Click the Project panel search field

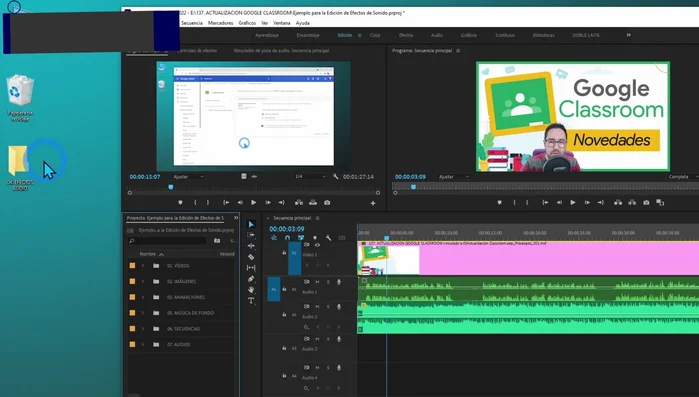[x=168, y=241]
